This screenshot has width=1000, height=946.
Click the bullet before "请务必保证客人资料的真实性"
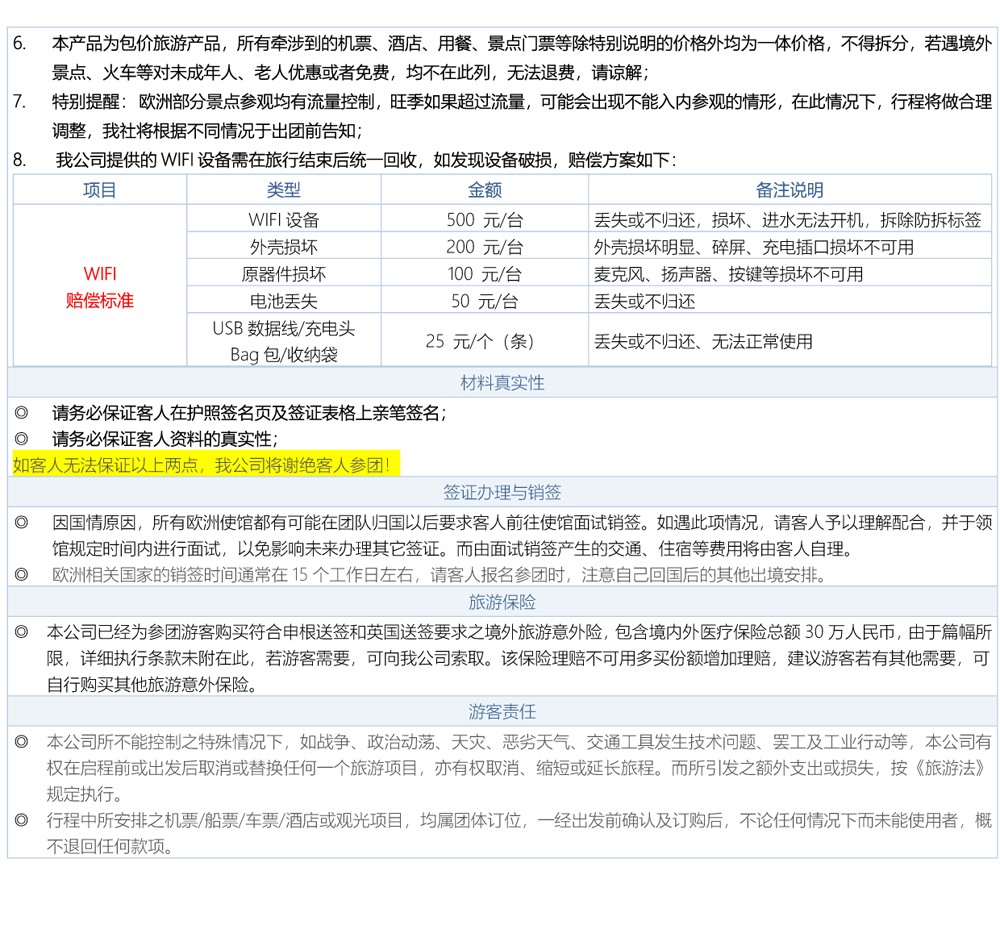tap(22, 439)
